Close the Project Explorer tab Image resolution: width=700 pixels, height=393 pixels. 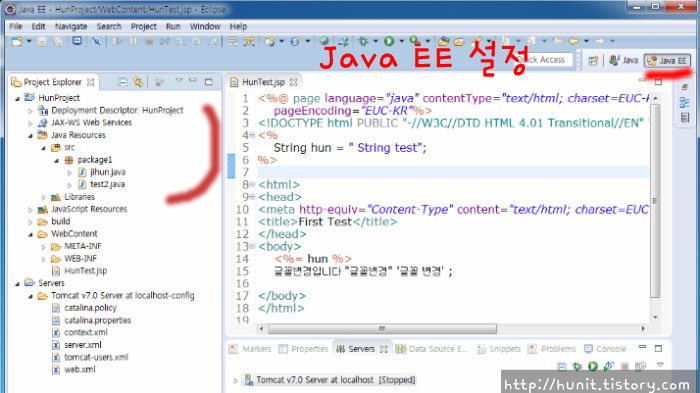pyautogui.click(x=91, y=82)
